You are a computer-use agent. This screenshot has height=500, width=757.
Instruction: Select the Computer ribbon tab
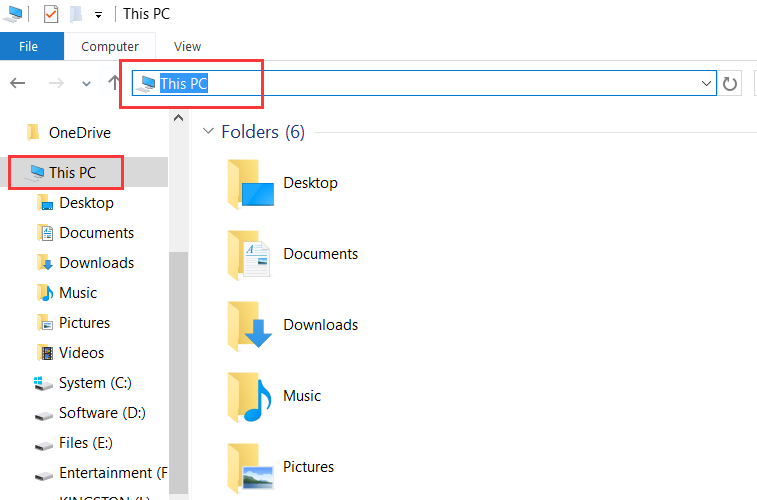pyautogui.click(x=110, y=46)
